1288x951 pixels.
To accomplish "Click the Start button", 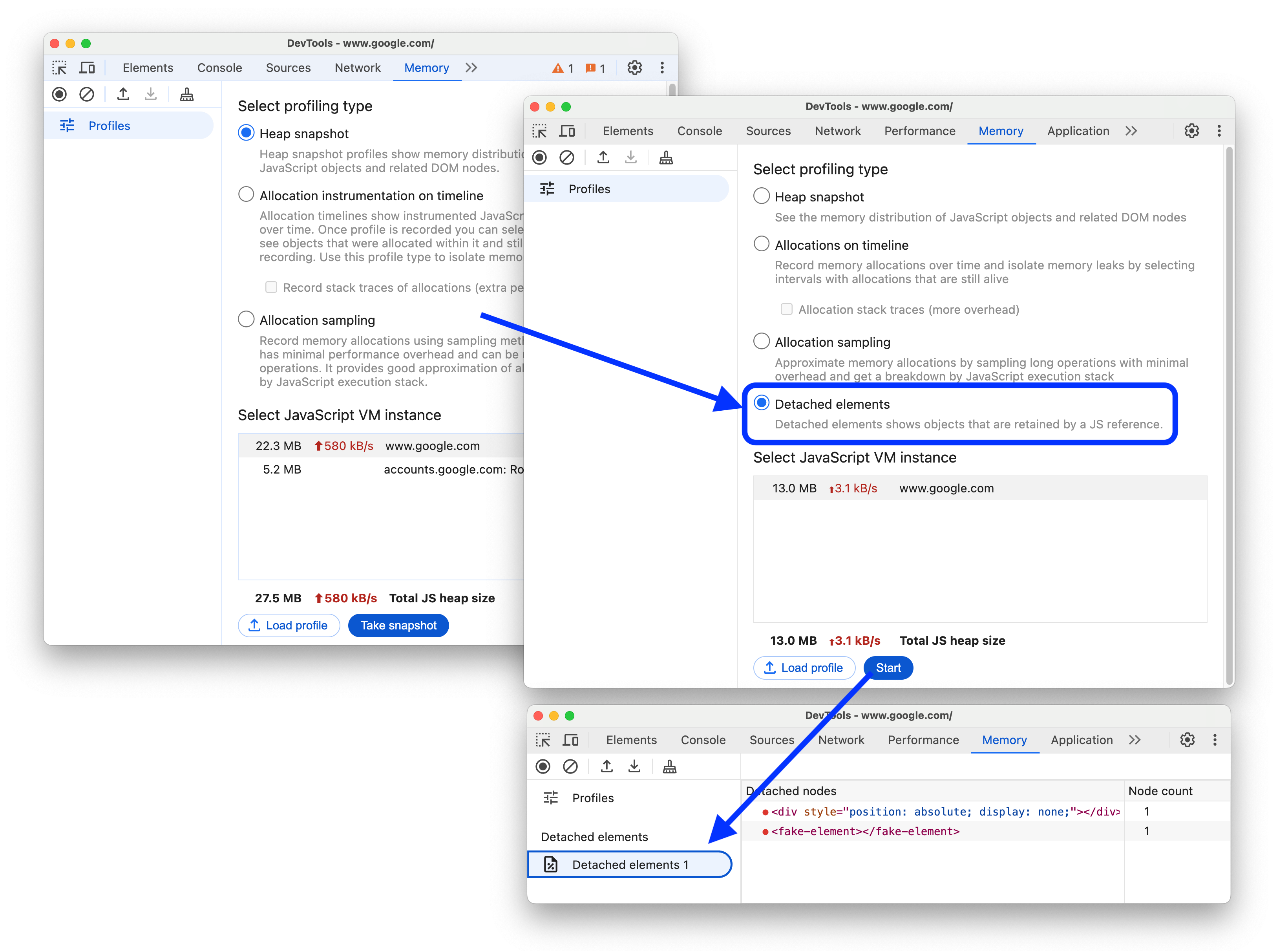I will pyautogui.click(x=888, y=667).
